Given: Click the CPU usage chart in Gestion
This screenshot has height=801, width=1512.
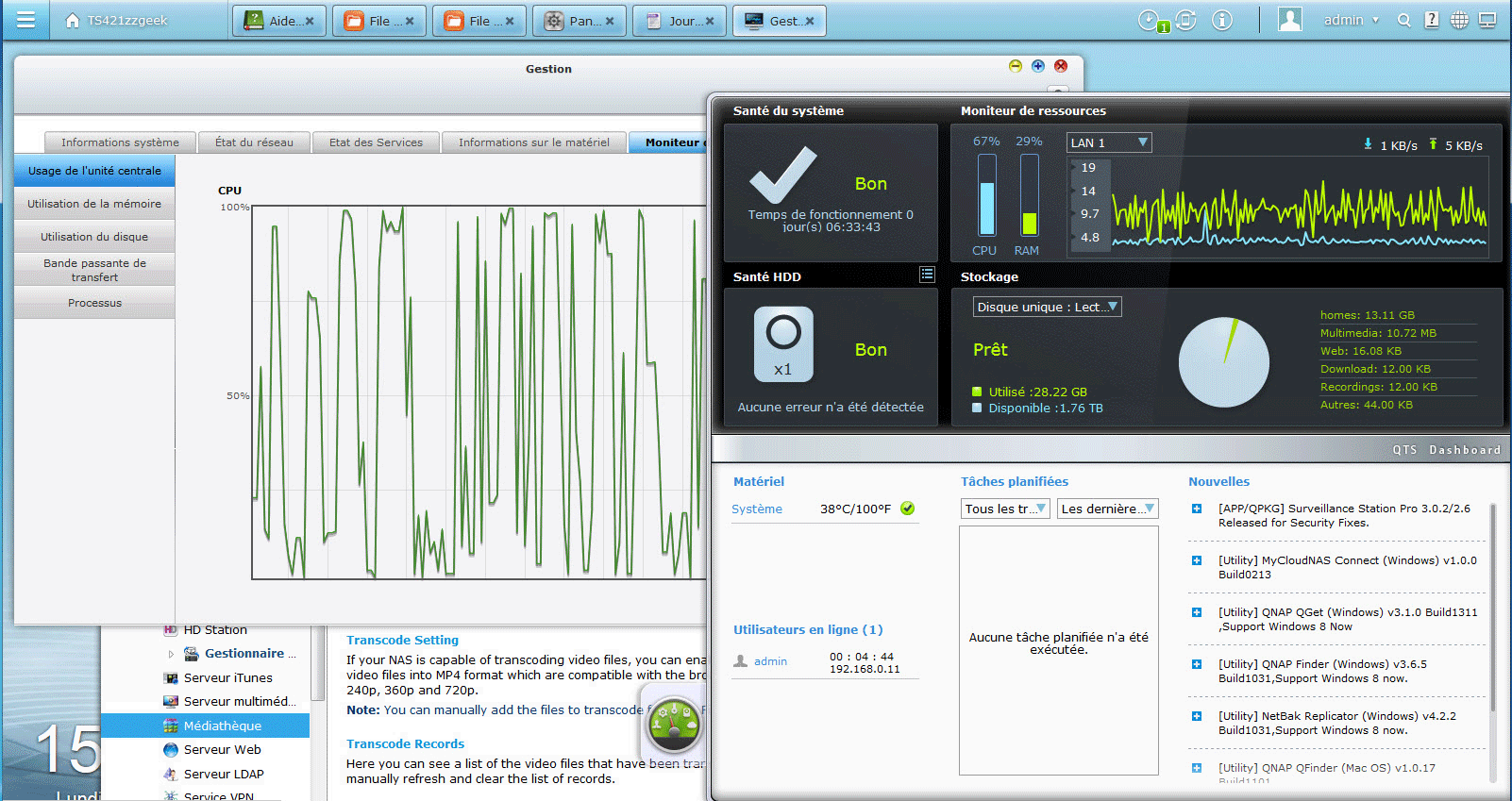Looking at the screenshot, I should 479,392.
